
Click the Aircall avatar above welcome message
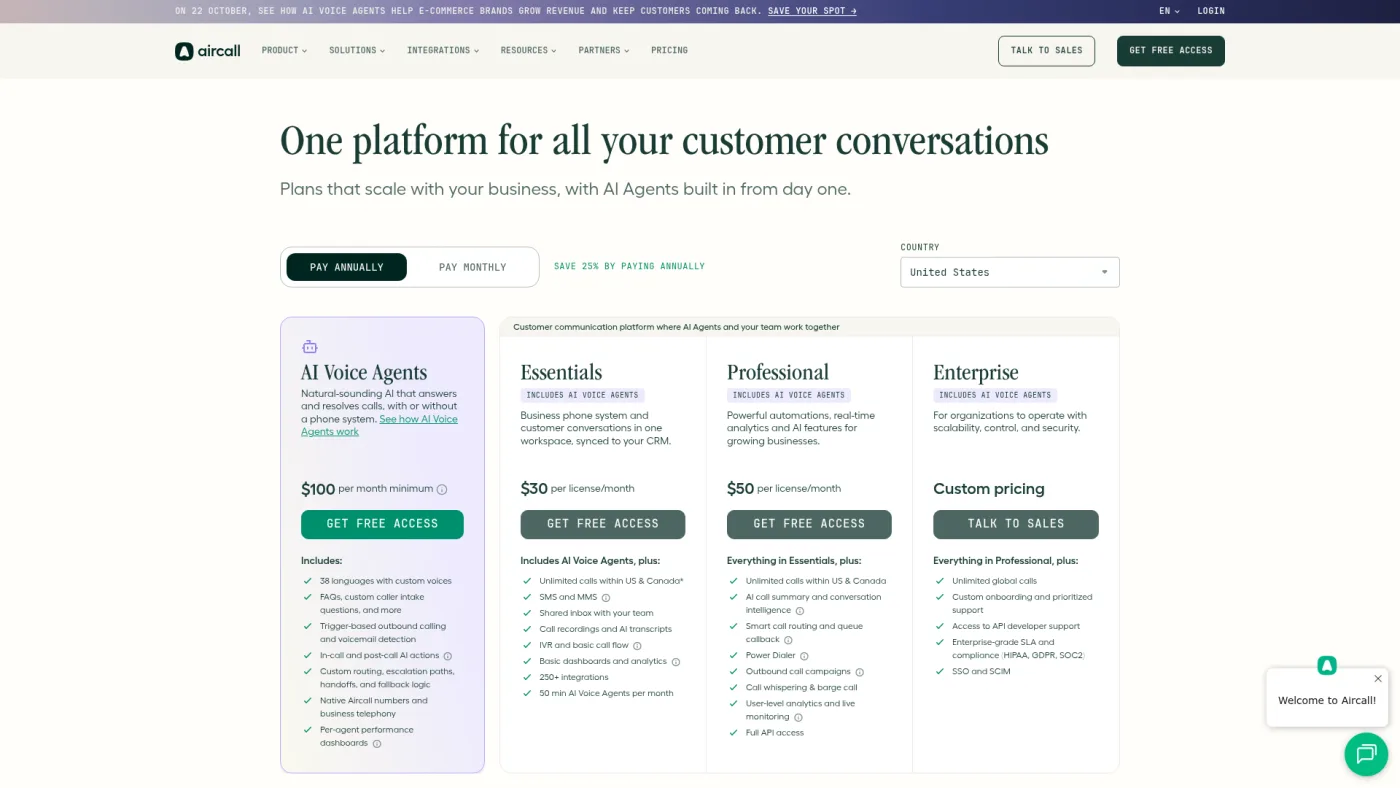(1327, 665)
